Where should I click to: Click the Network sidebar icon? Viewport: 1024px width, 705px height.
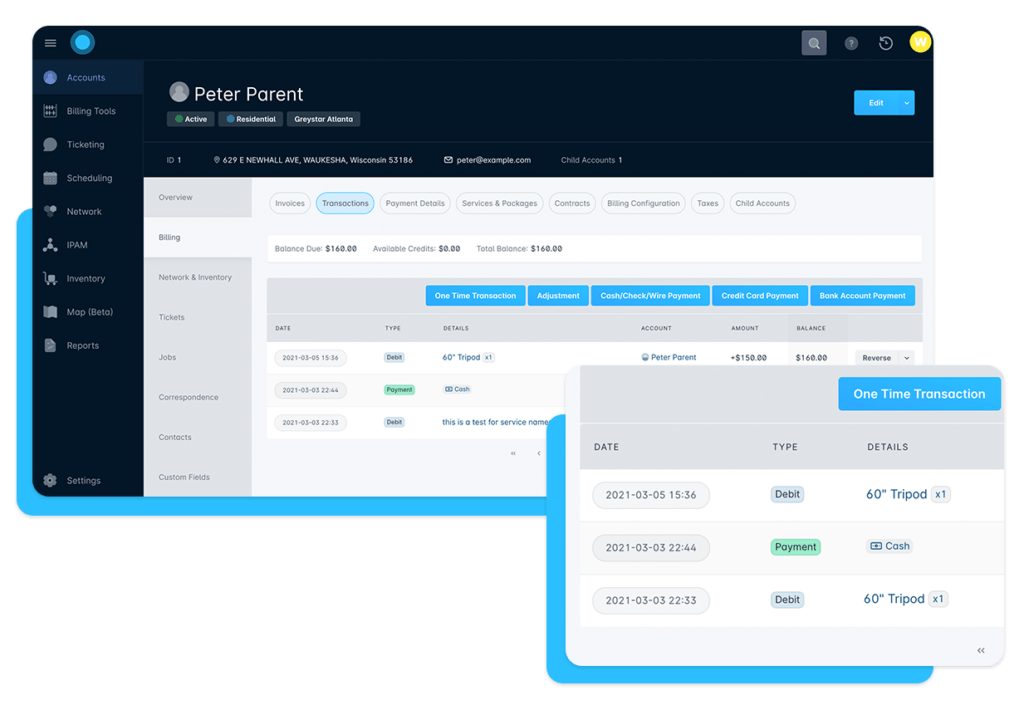(50, 211)
